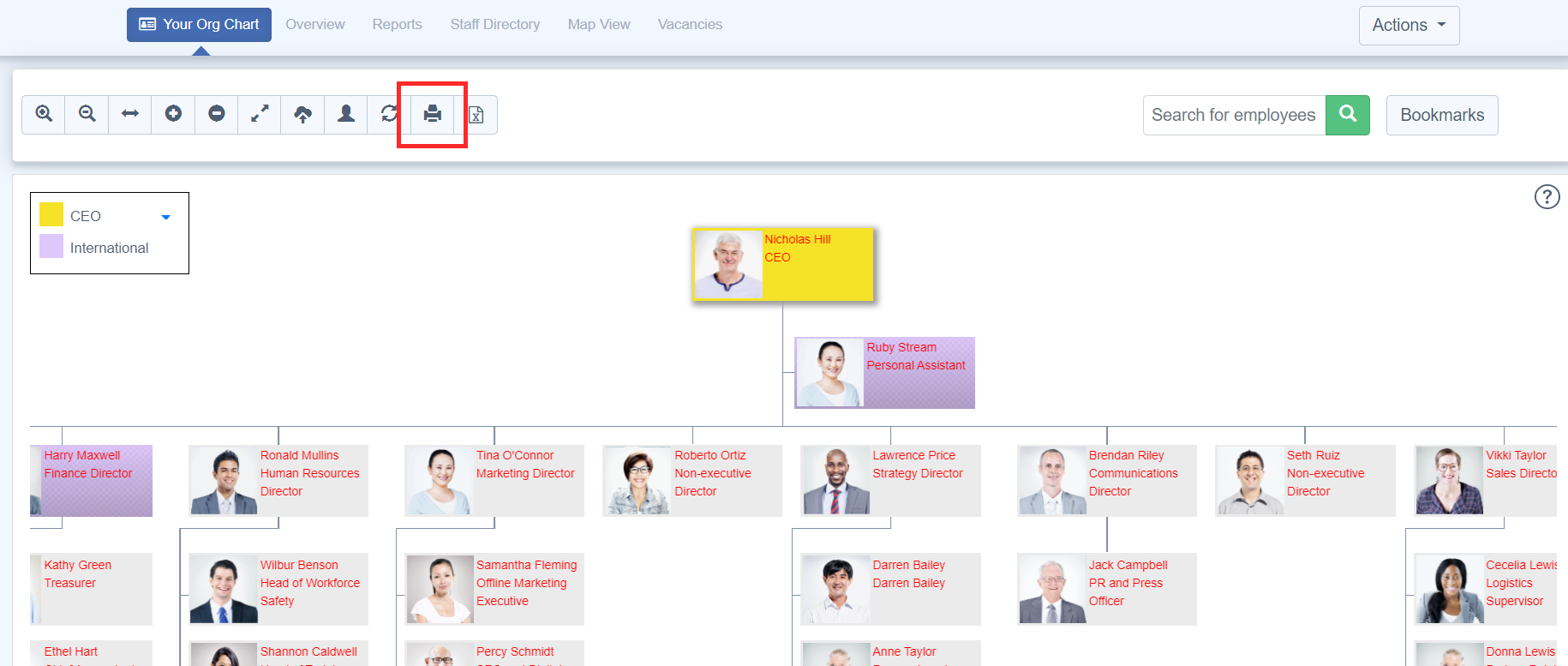Click the zoom out magnifier icon
This screenshot has height=666, width=1568.
[87, 114]
